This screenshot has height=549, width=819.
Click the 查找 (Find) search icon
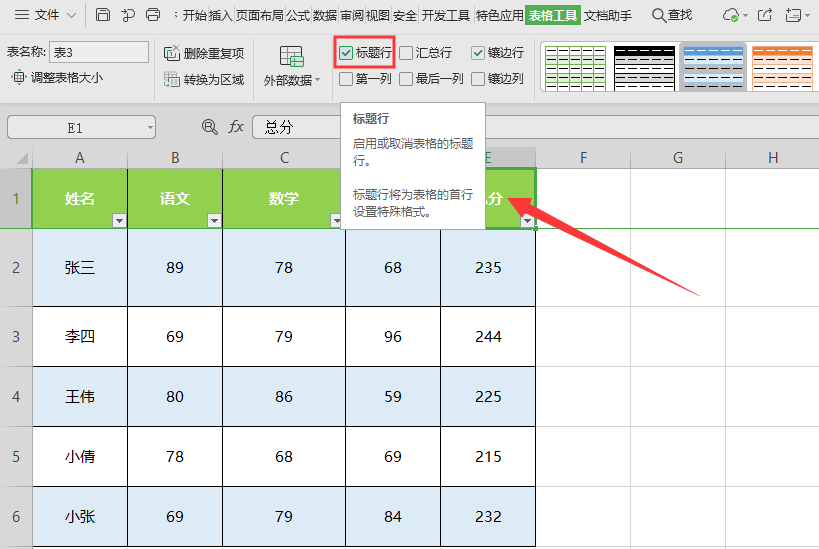[x=660, y=15]
